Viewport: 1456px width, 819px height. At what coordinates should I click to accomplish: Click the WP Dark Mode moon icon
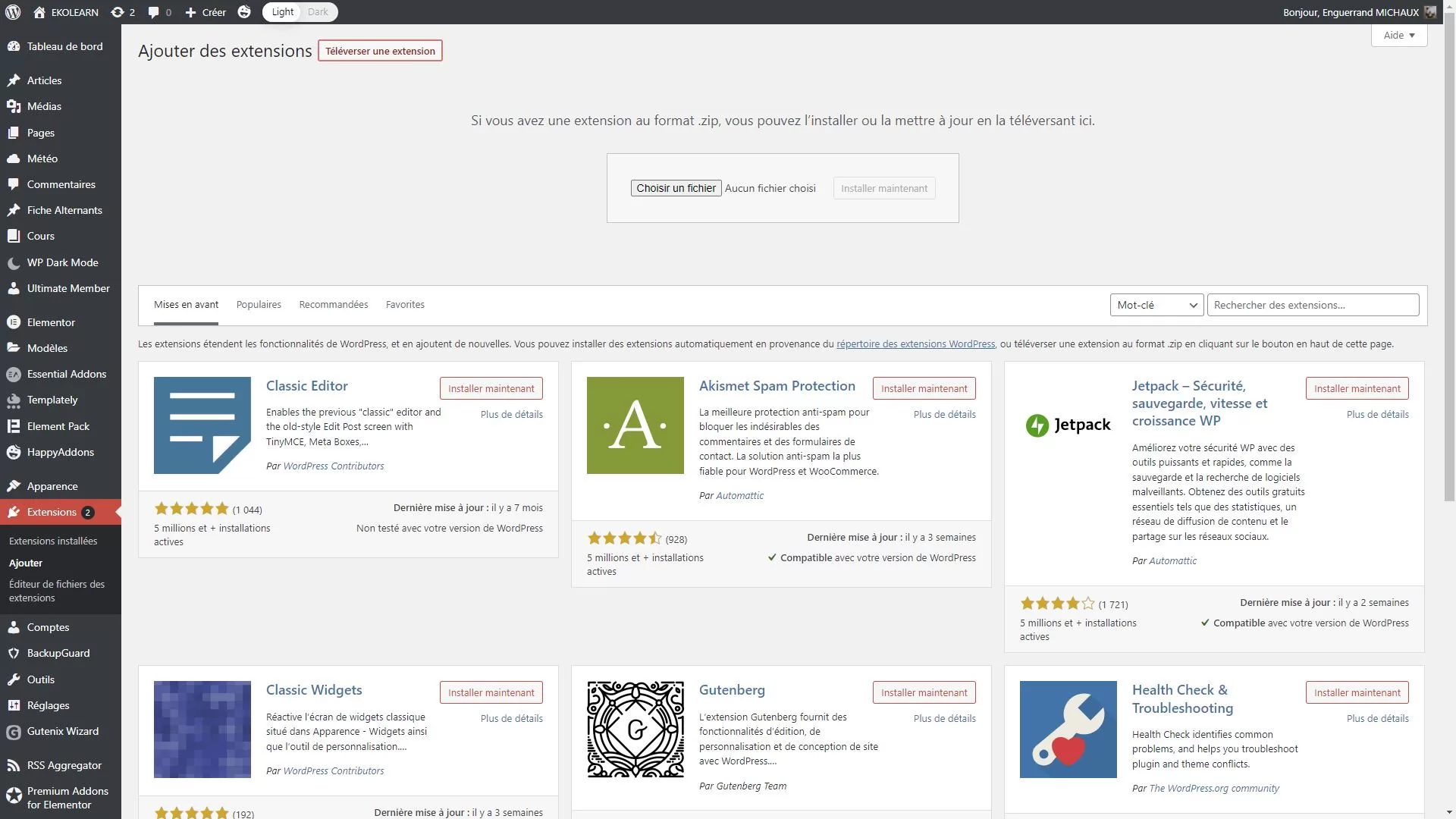pos(14,262)
